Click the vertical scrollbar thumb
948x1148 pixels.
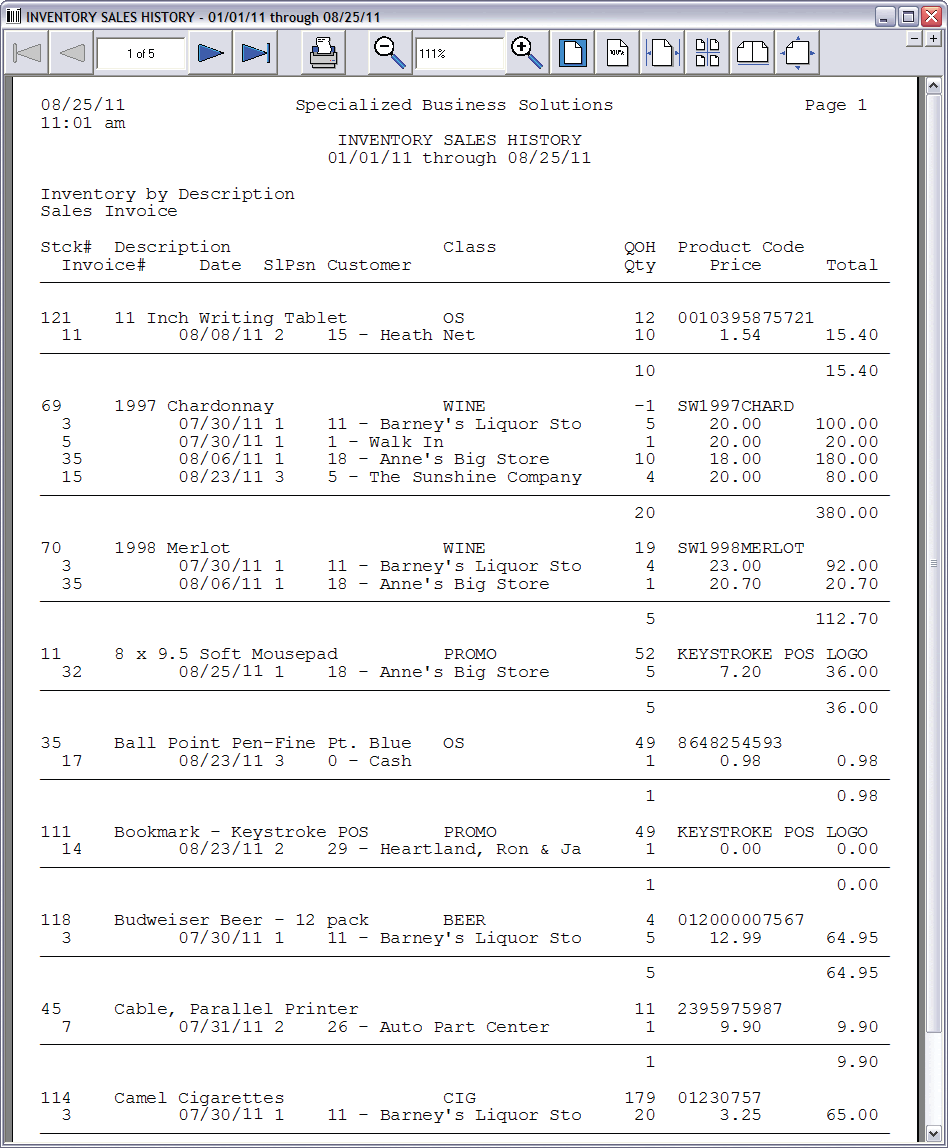click(x=934, y=563)
